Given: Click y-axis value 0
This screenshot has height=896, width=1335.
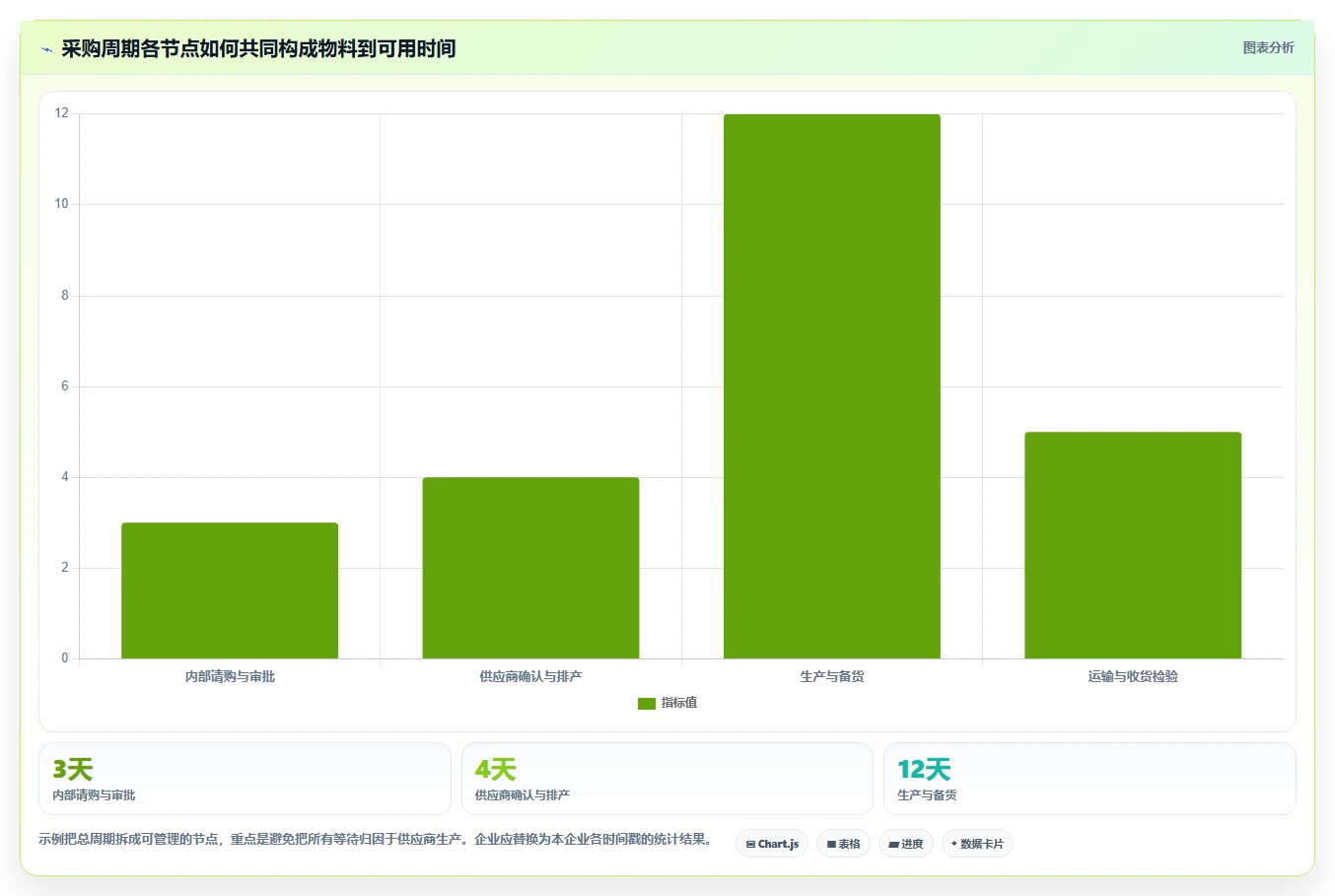Looking at the screenshot, I should click(65, 658).
